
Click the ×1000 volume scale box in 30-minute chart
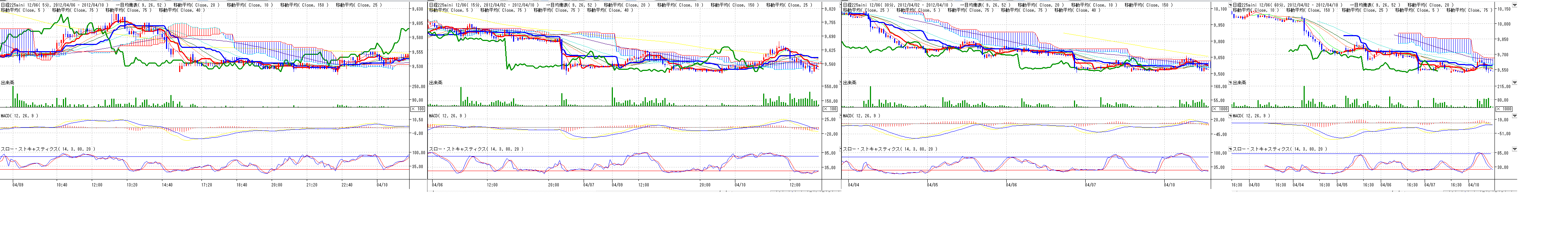tap(1220, 109)
